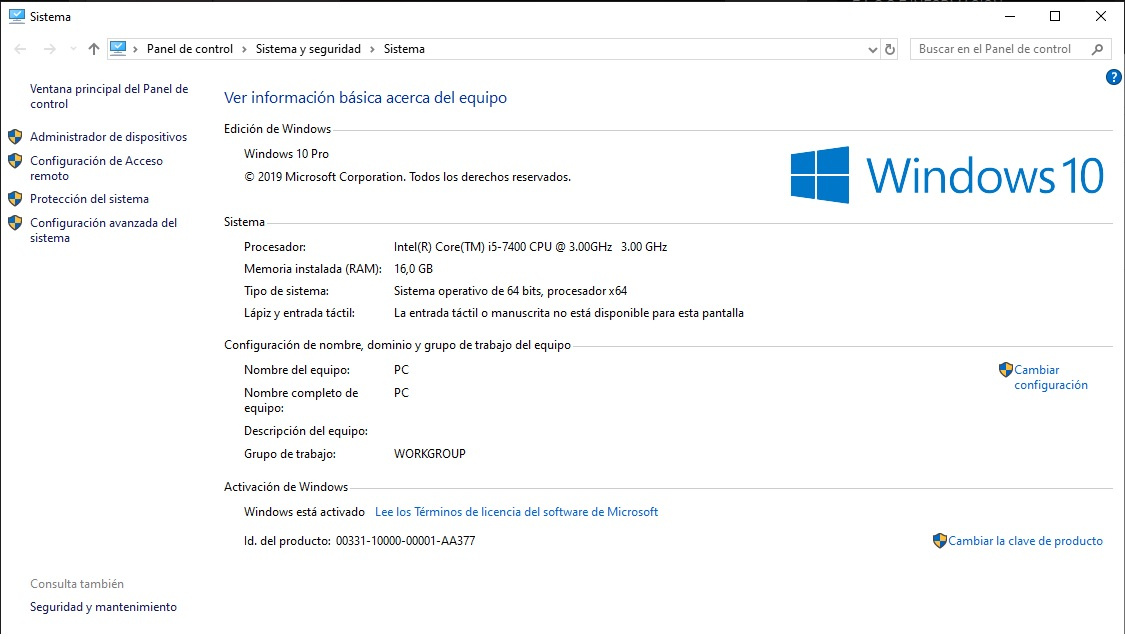This screenshot has width=1125, height=639.
Task: Go up one level with Up arrow
Action: click(93, 49)
